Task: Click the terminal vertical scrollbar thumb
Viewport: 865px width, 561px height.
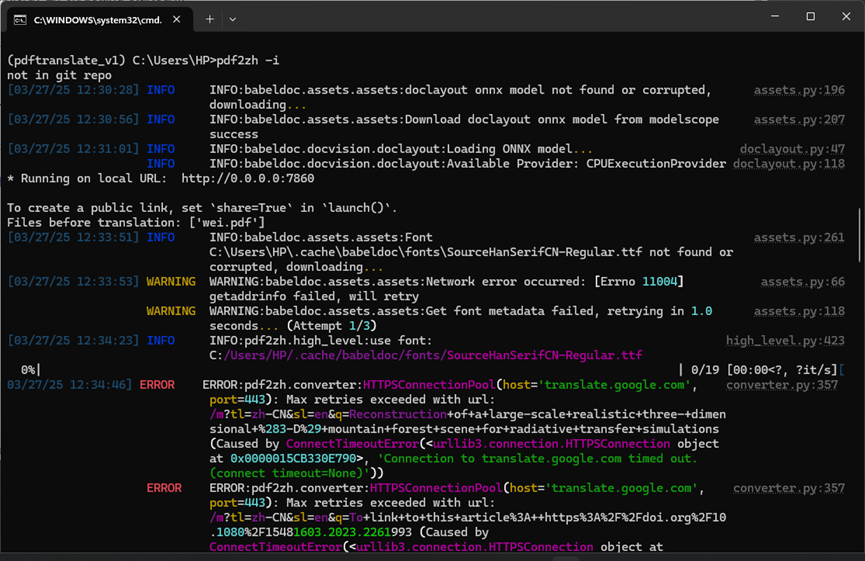Action: 859,234
